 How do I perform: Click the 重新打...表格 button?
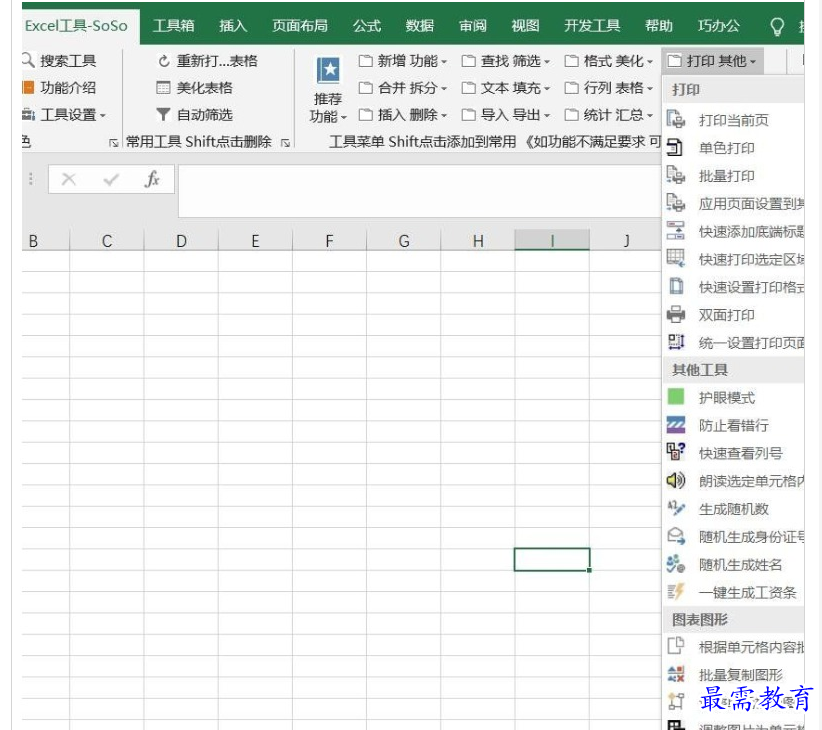(208, 61)
